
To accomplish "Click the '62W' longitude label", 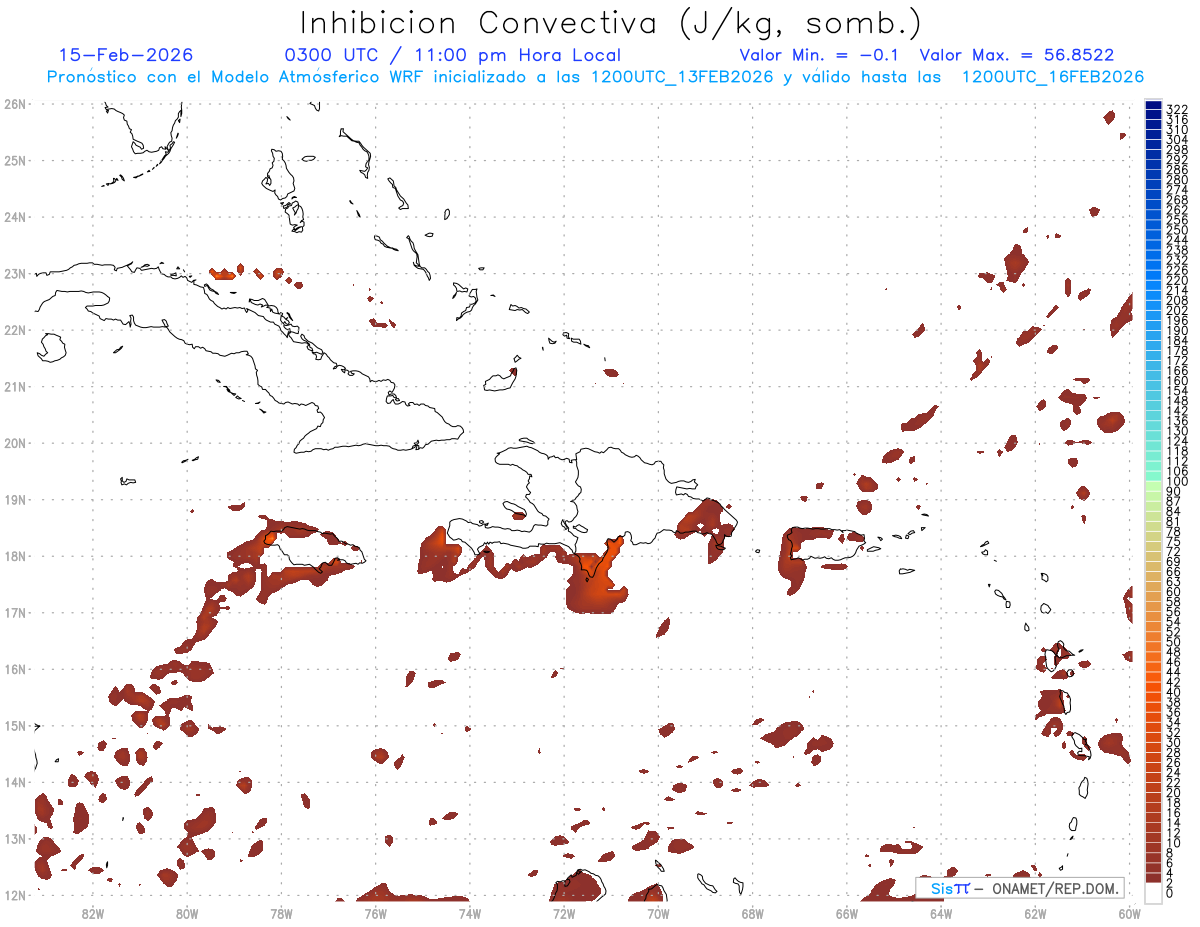I will point(1035,912).
